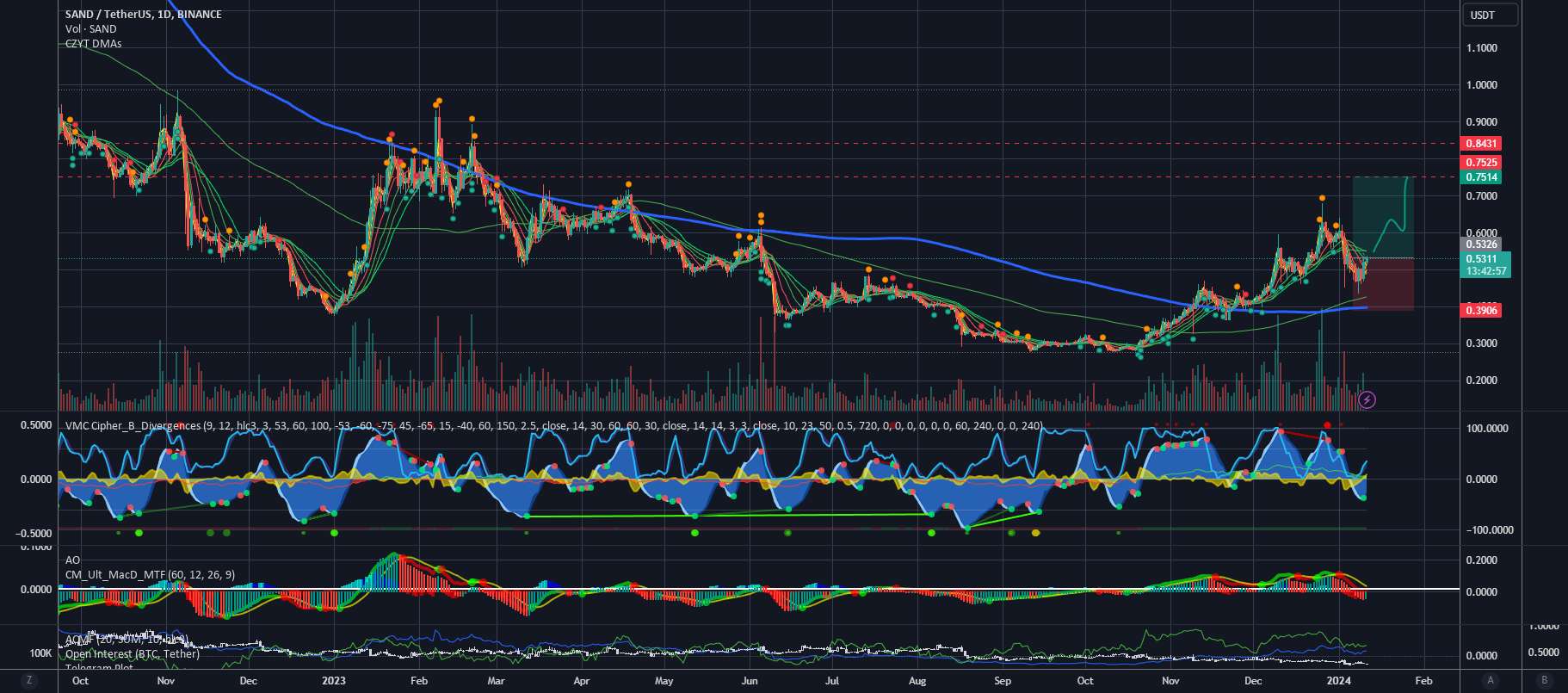Click the 0.5326 gray price label

coord(1482,244)
